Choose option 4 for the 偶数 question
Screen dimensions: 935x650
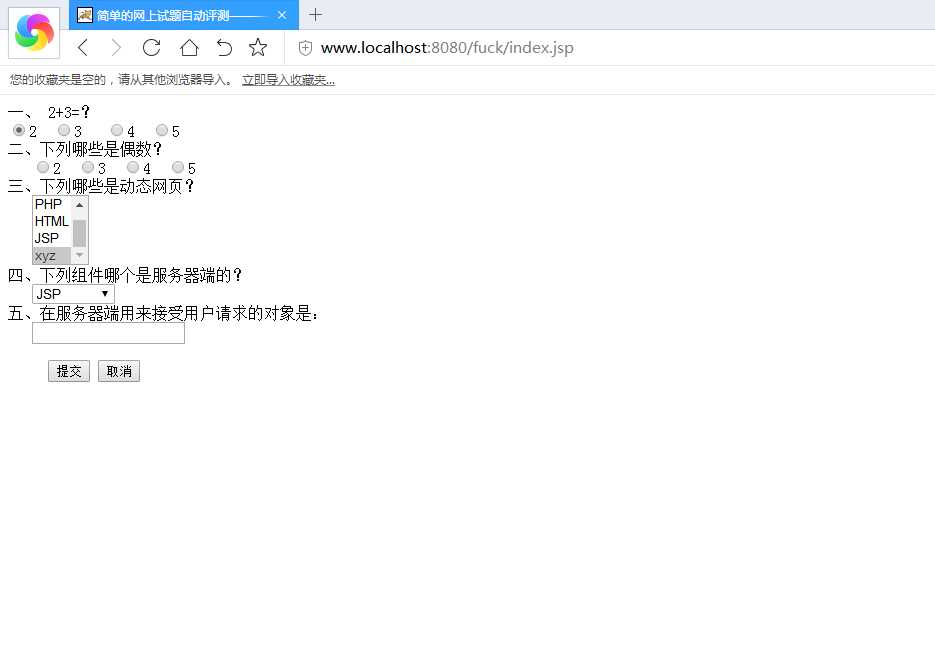coord(133,167)
